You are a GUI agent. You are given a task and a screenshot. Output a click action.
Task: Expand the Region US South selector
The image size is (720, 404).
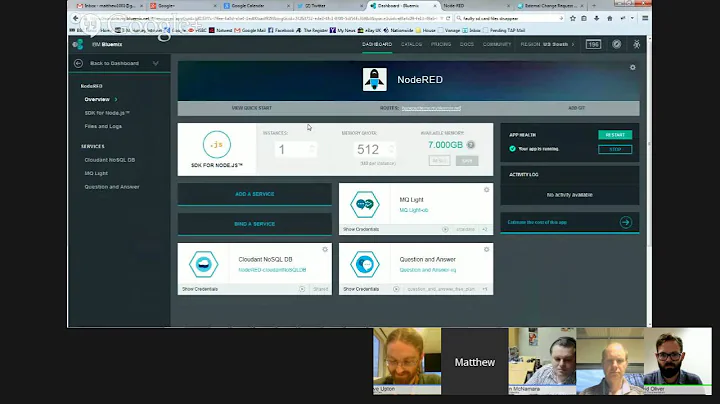point(547,45)
